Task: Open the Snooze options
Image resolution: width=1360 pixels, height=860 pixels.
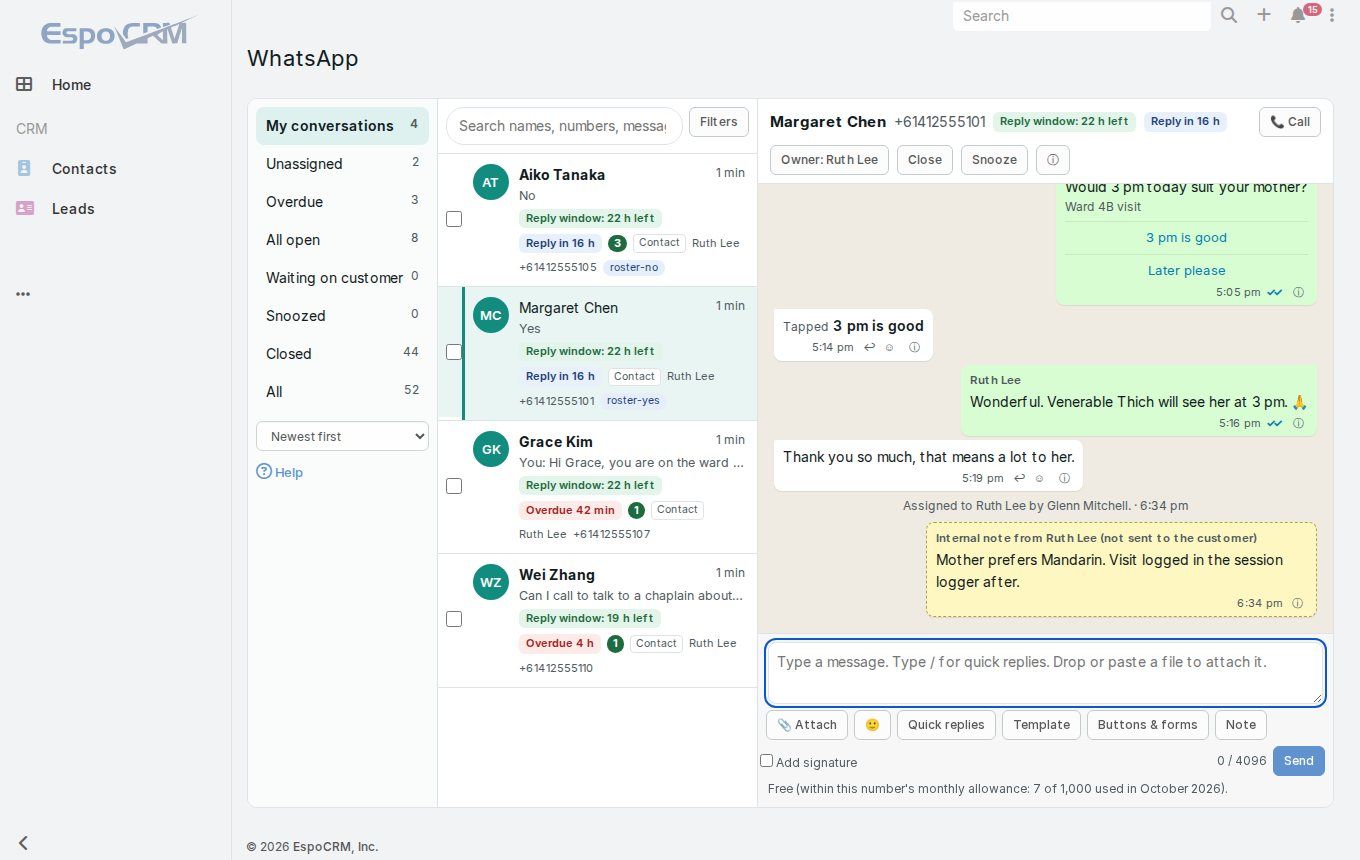Action: tap(994, 160)
